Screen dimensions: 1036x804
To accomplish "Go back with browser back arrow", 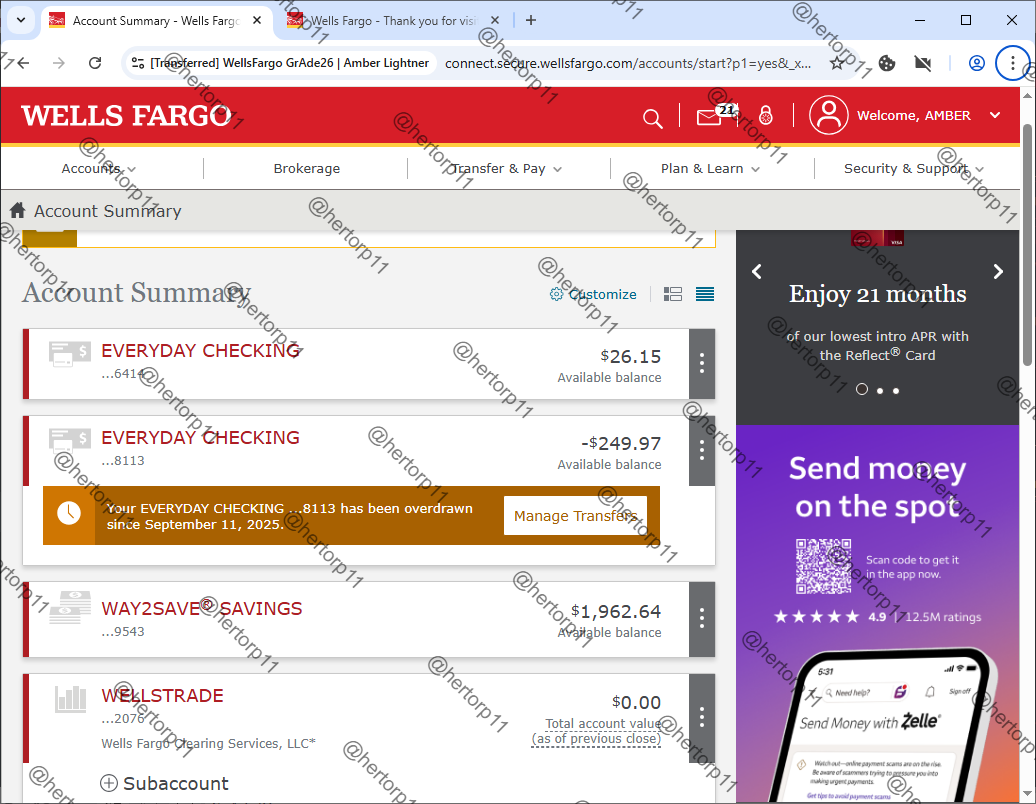I will pos(24,63).
